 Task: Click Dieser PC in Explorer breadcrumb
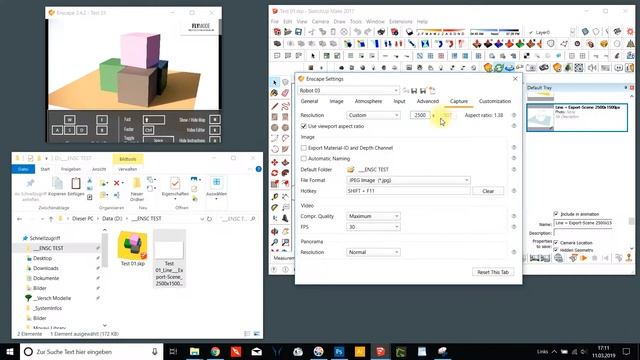82,219
